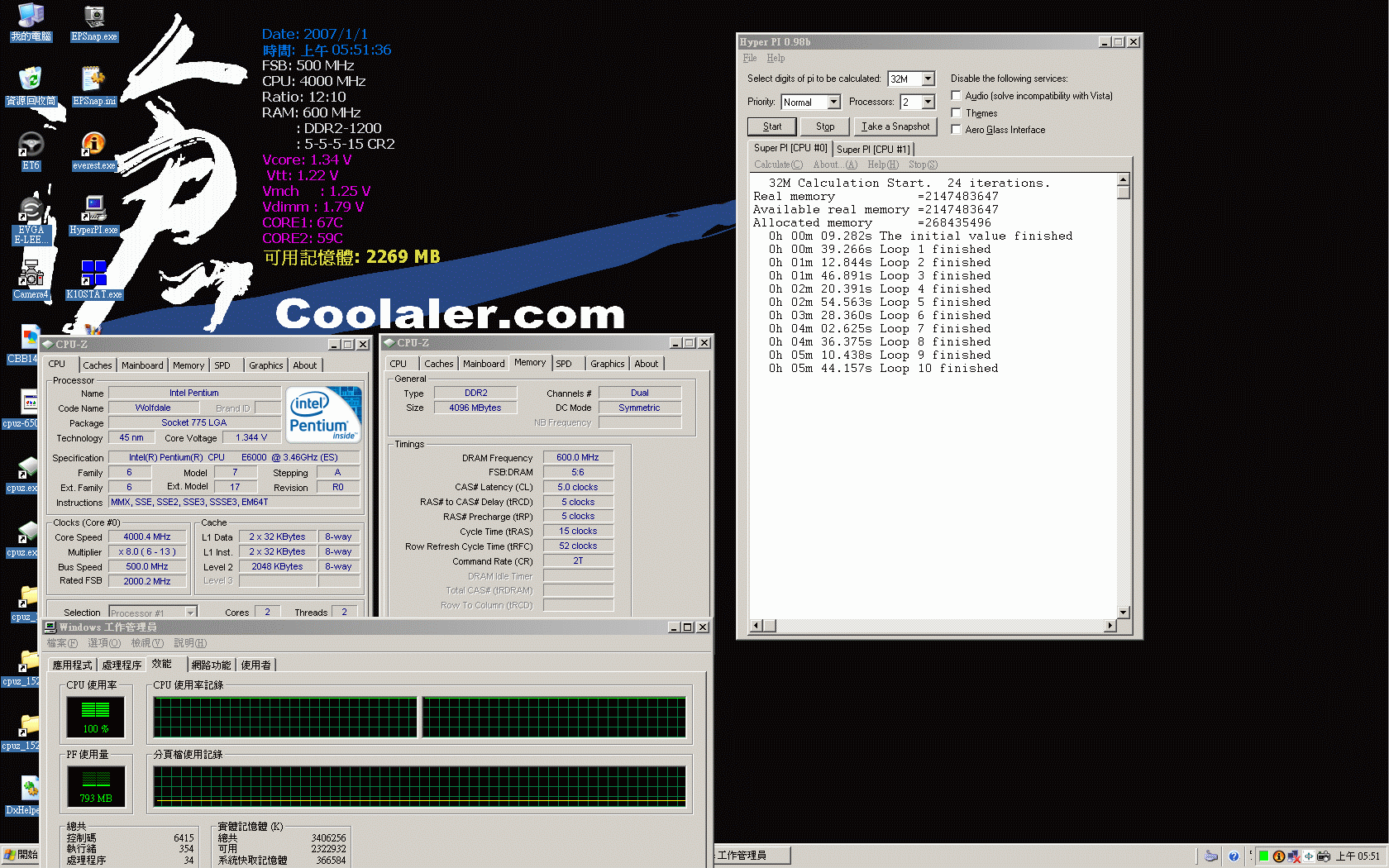
Task: Switch to Super PI [CPU #0] tab
Action: [790, 148]
